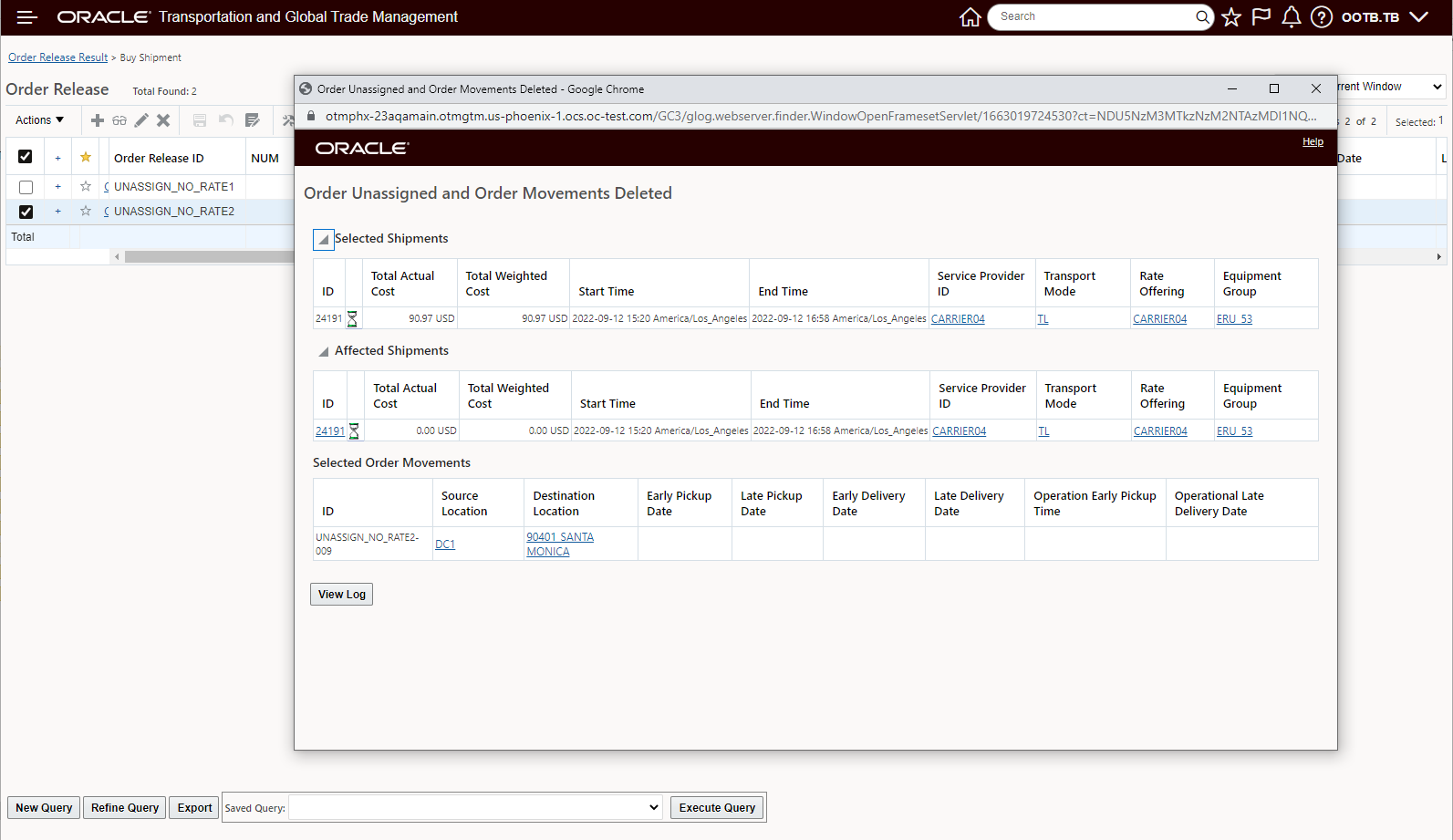Click the View Log button
1453x840 pixels.
342,595
